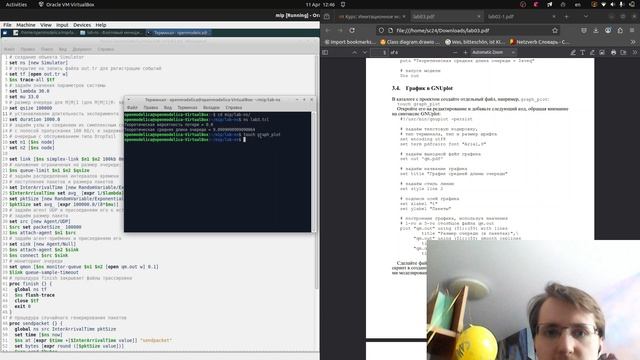Zoom out the PDF document
640x360 pixels.
(x=455, y=52)
